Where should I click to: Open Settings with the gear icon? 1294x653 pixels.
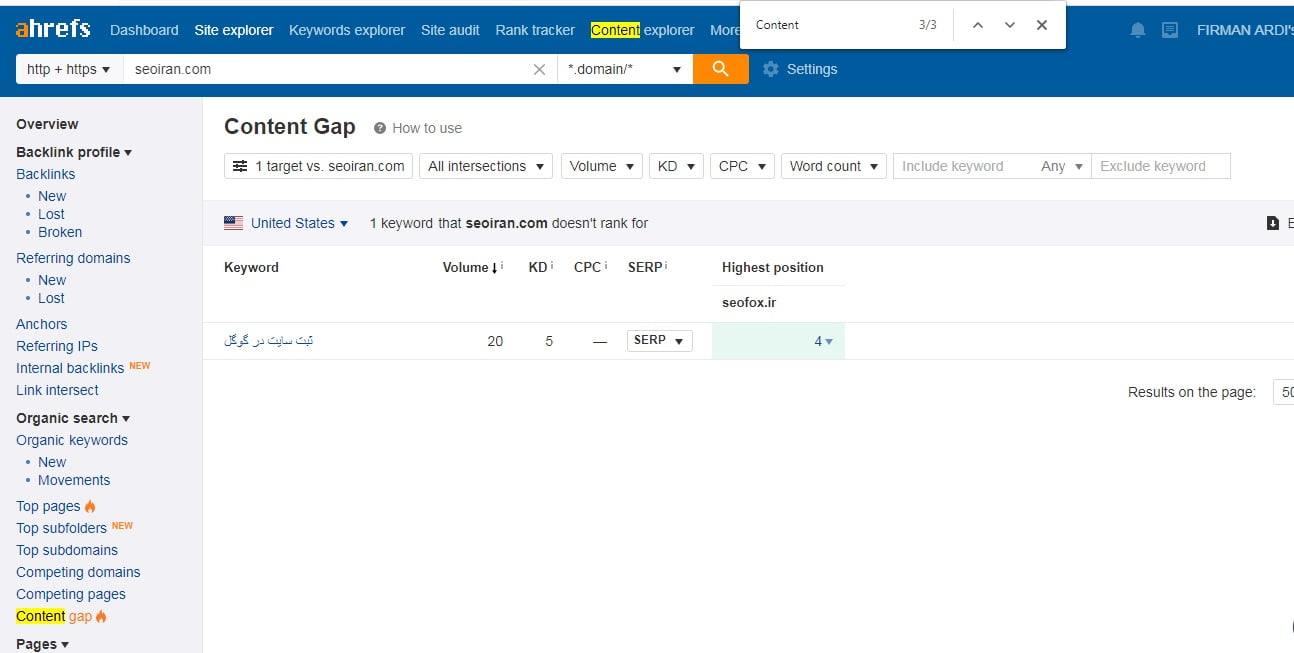770,69
